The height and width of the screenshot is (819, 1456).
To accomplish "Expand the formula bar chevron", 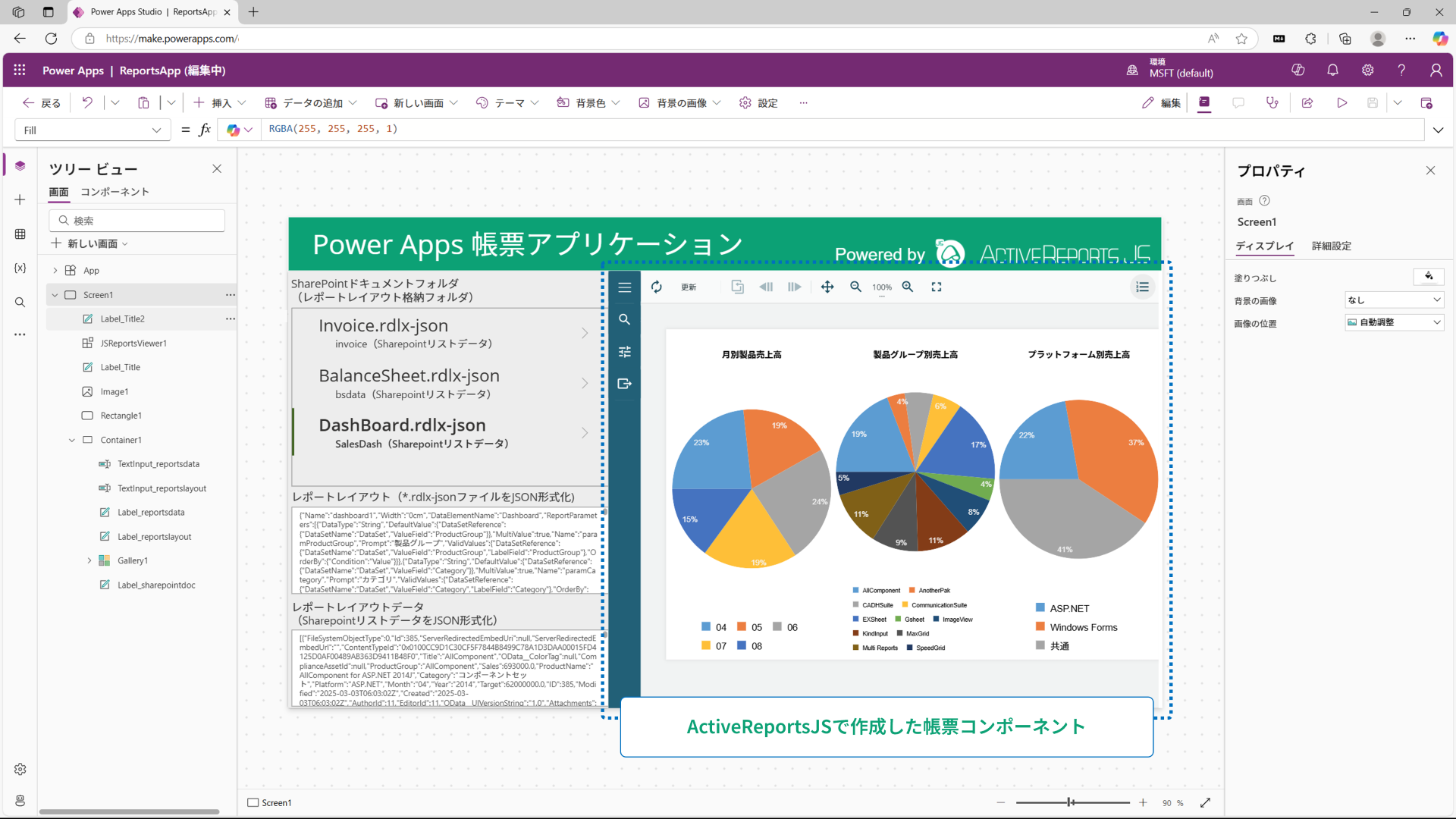I will (1439, 130).
